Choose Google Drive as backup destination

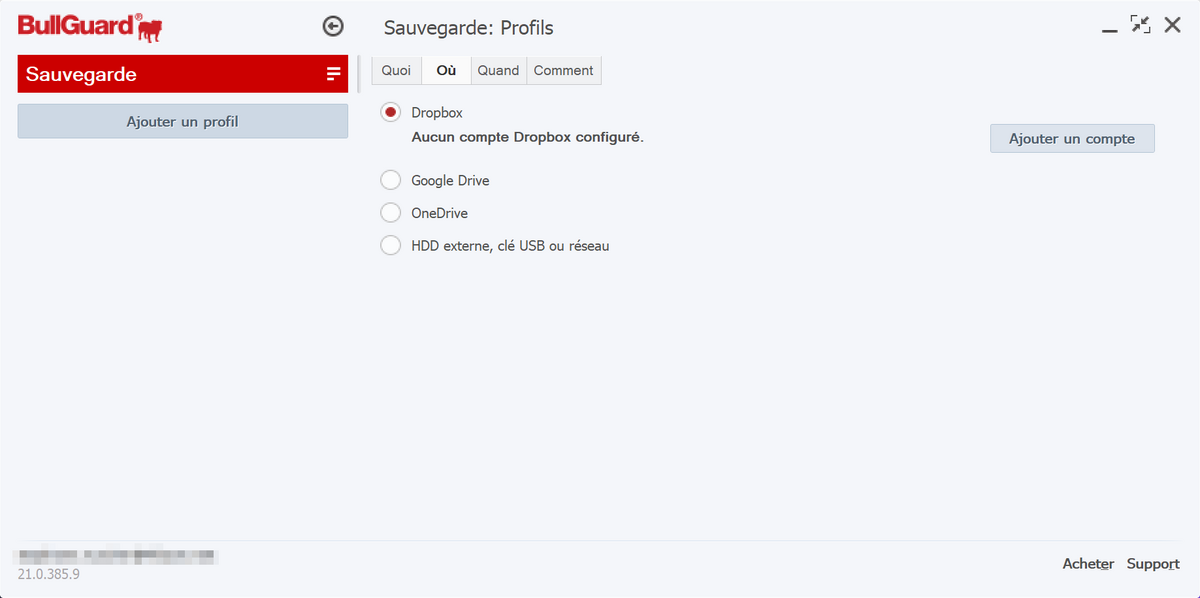tap(391, 181)
